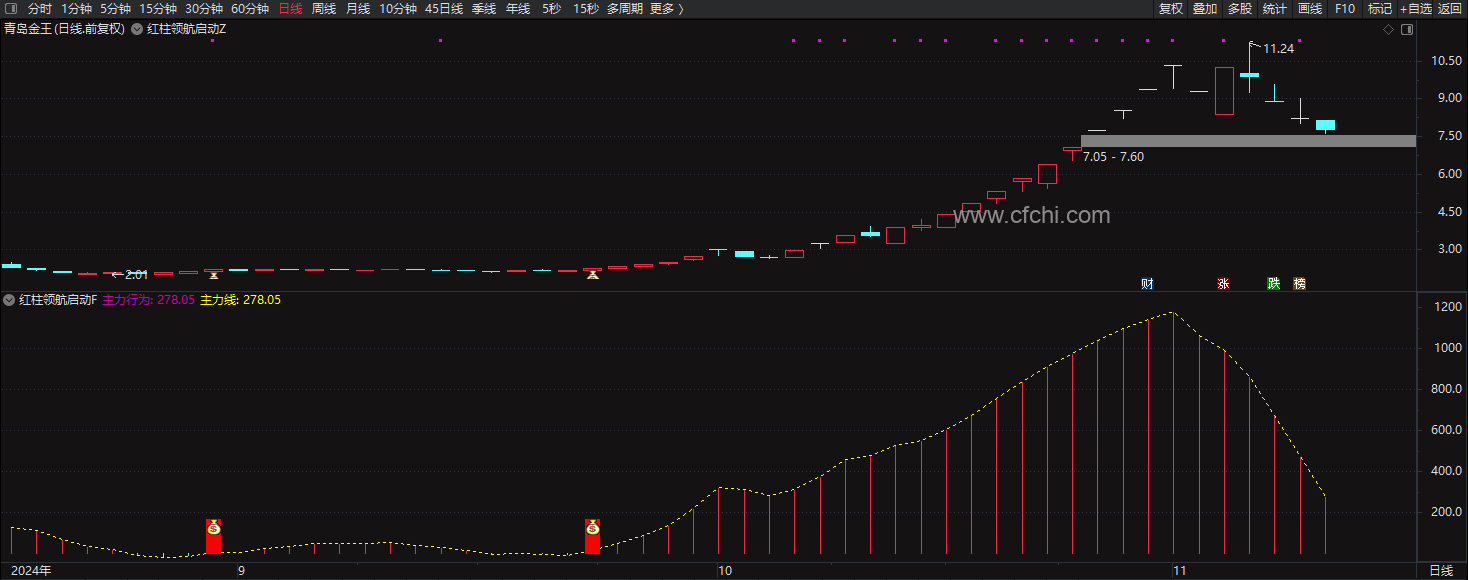Click the 2024年 date axis label
The width and height of the screenshot is (1468, 580).
(30, 571)
